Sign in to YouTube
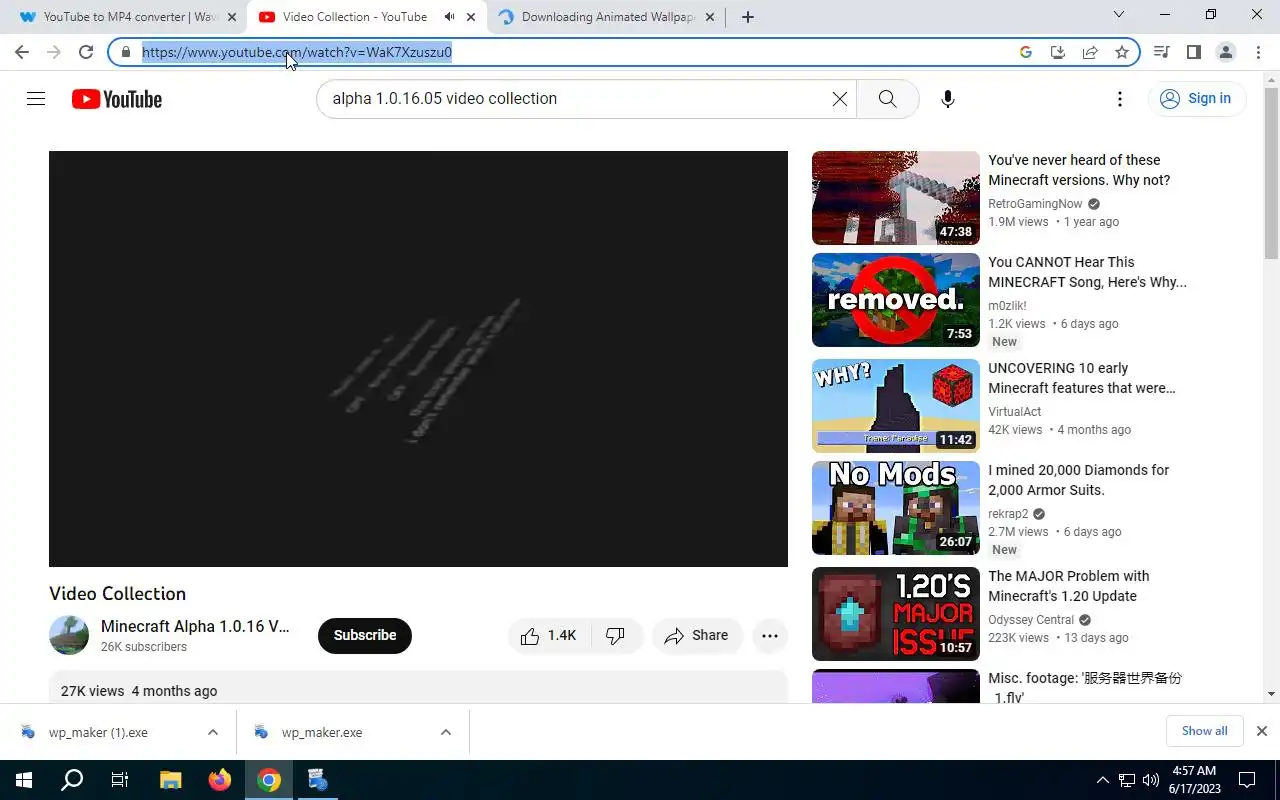 click(x=1196, y=98)
